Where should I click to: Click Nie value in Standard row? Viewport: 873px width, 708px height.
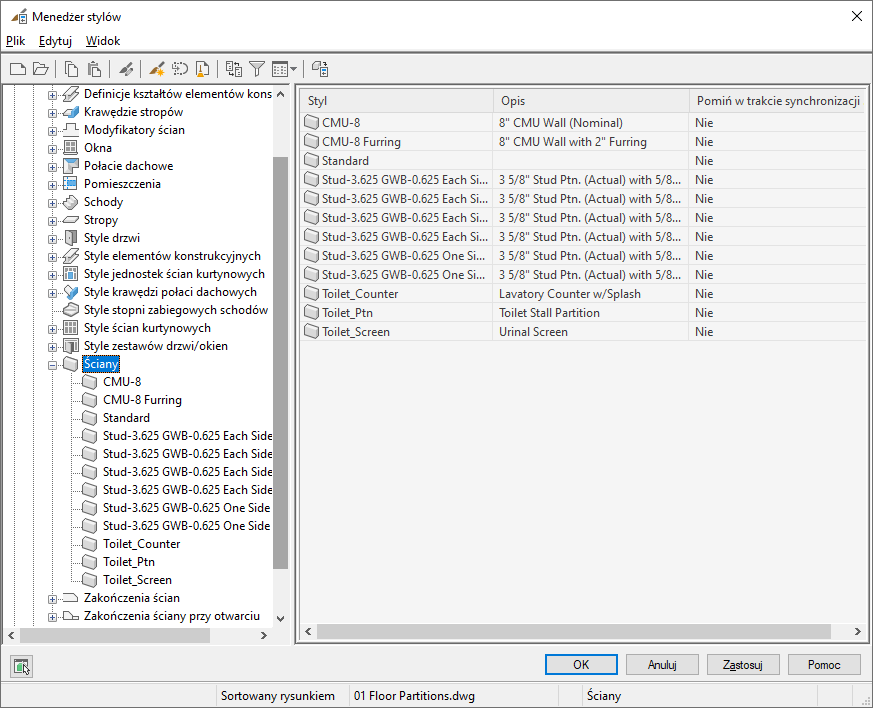[x=704, y=161]
